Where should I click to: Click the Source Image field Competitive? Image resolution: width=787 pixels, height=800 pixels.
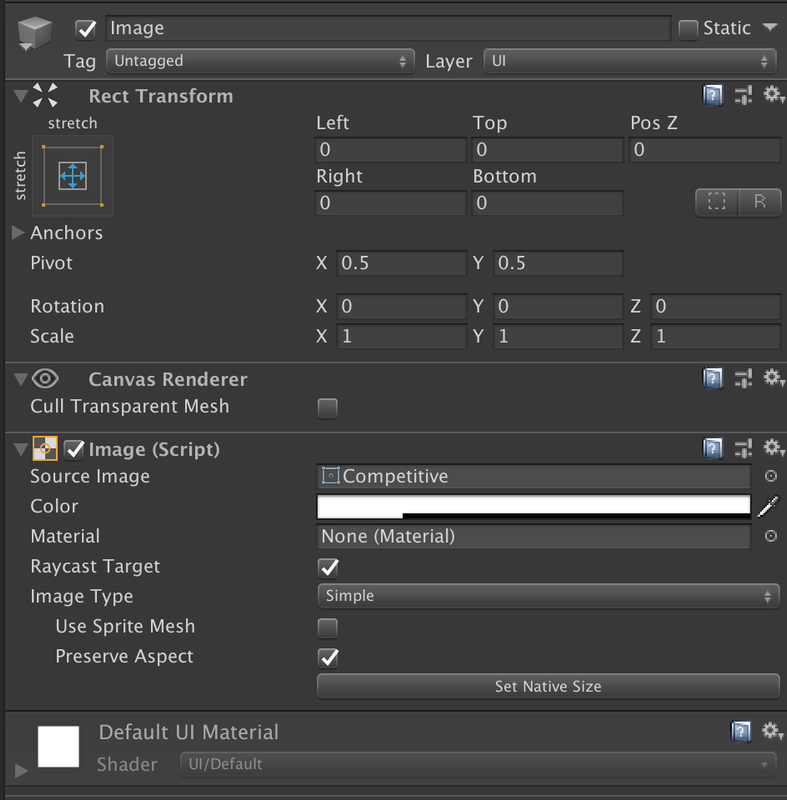pyautogui.click(x=534, y=476)
